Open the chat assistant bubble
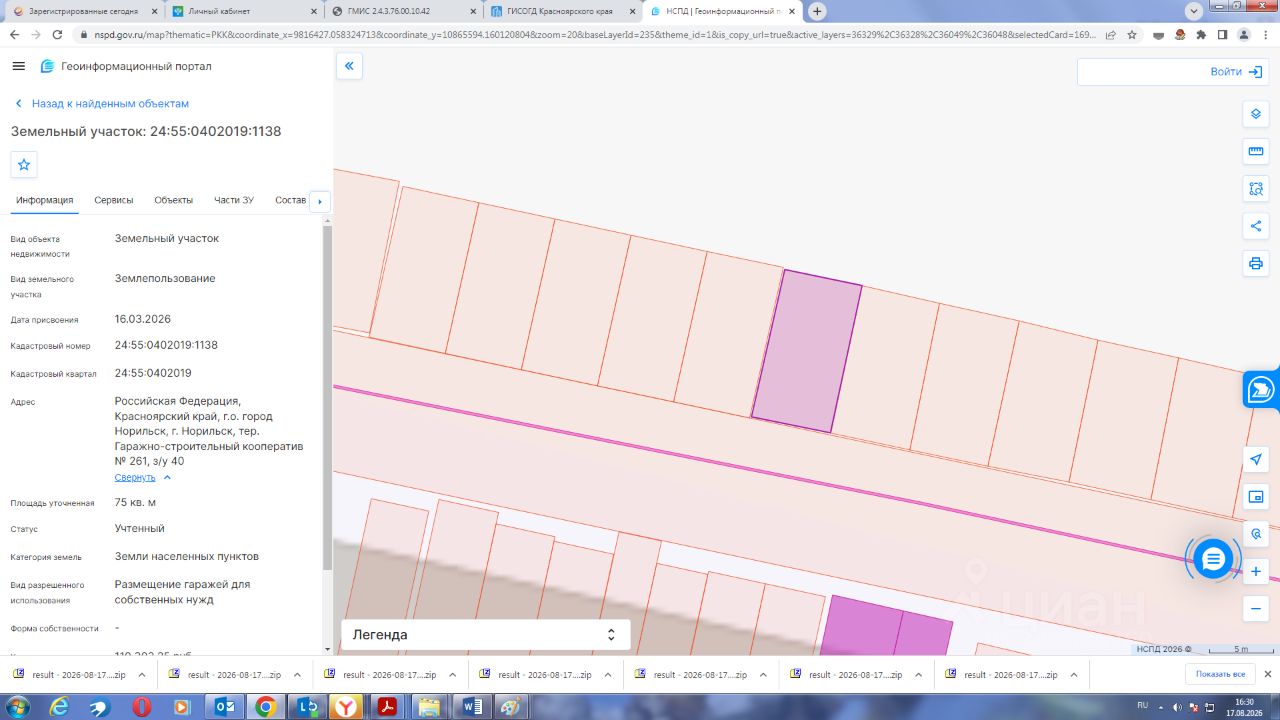The height and width of the screenshot is (720, 1280). [x=1213, y=558]
